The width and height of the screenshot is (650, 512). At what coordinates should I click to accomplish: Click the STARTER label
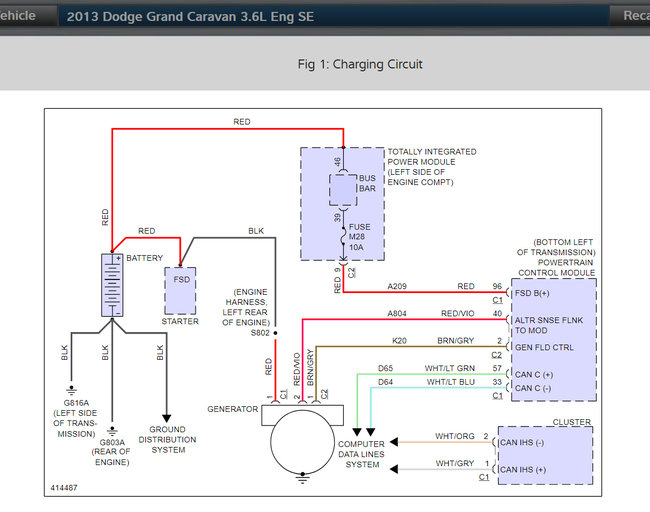click(x=180, y=321)
